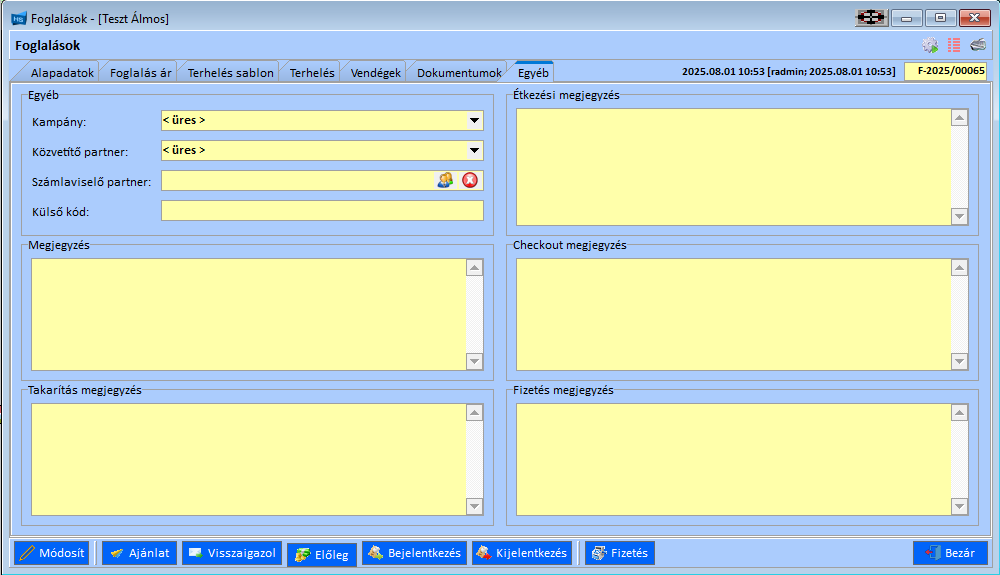The image size is (1000, 575).
Task: Click the Bezár button
Action: point(950,553)
